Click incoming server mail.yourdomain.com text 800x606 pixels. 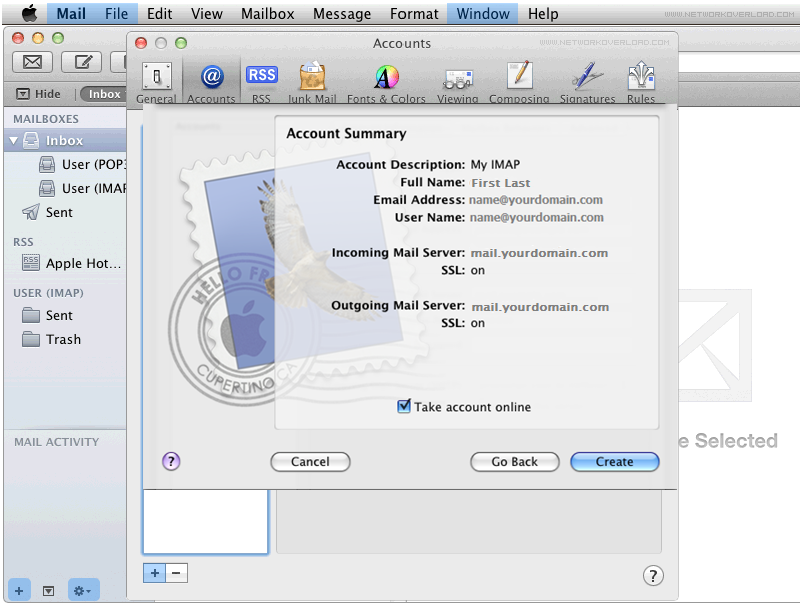[539, 253]
